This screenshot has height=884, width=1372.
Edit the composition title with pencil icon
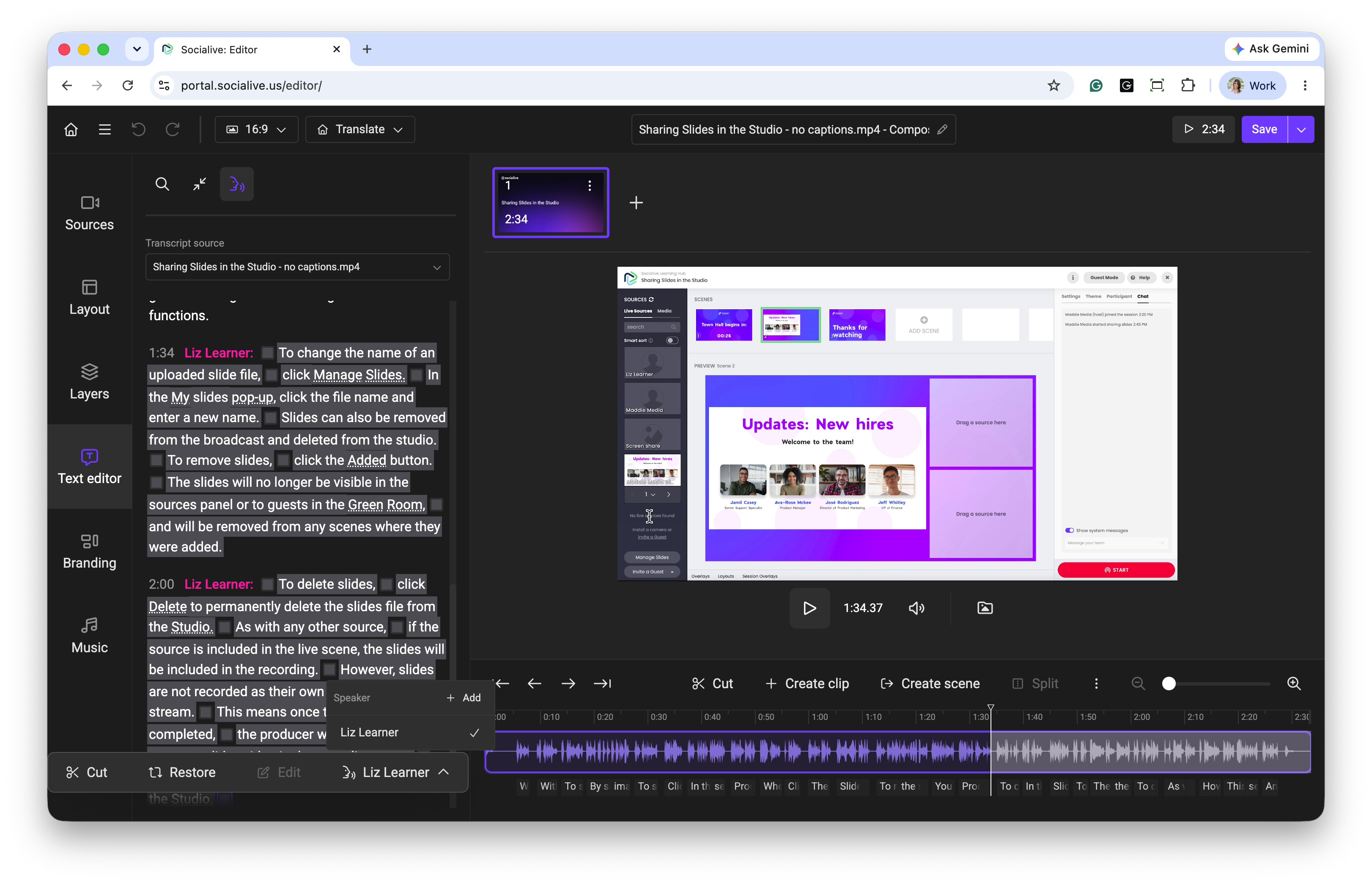(x=942, y=130)
